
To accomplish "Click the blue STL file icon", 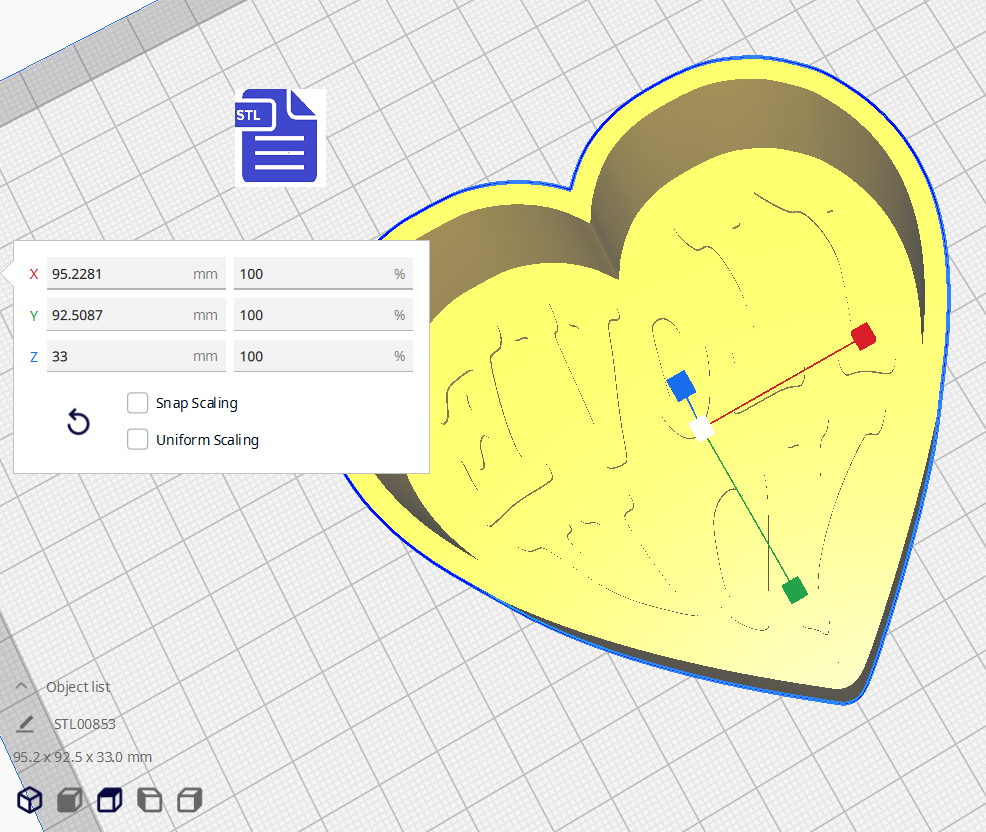I will click(x=279, y=137).
